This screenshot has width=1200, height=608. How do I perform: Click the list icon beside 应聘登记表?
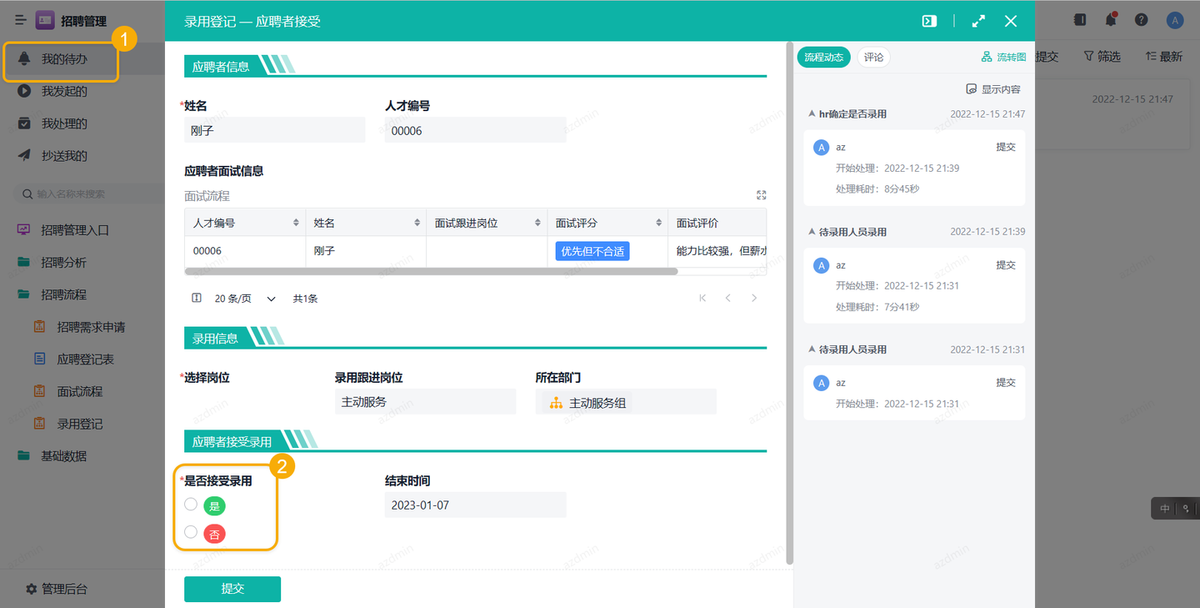tap(40, 359)
